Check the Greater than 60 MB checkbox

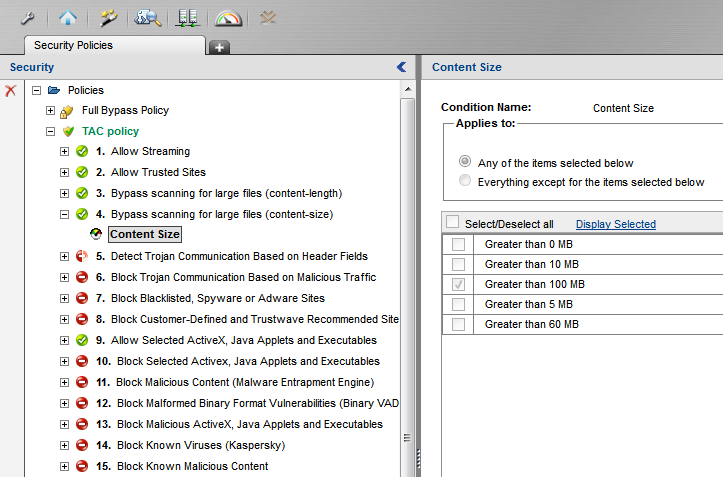pyautogui.click(x=458, y=324)
